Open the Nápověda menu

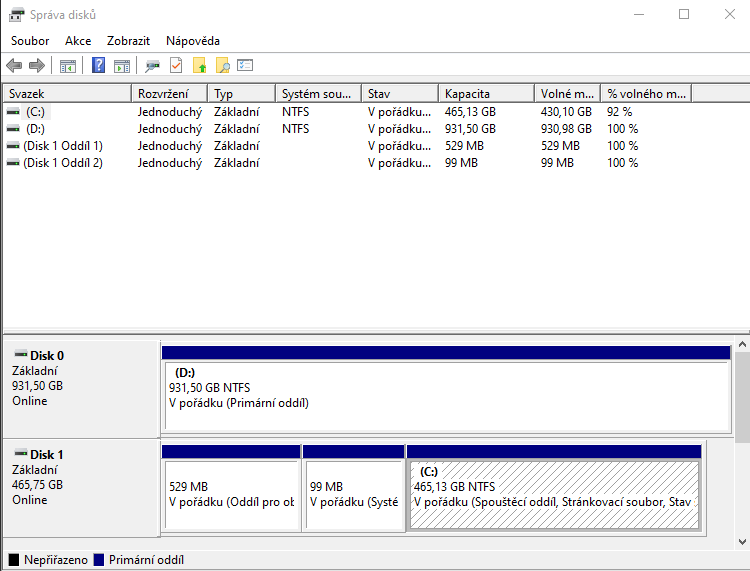point(193,41)
